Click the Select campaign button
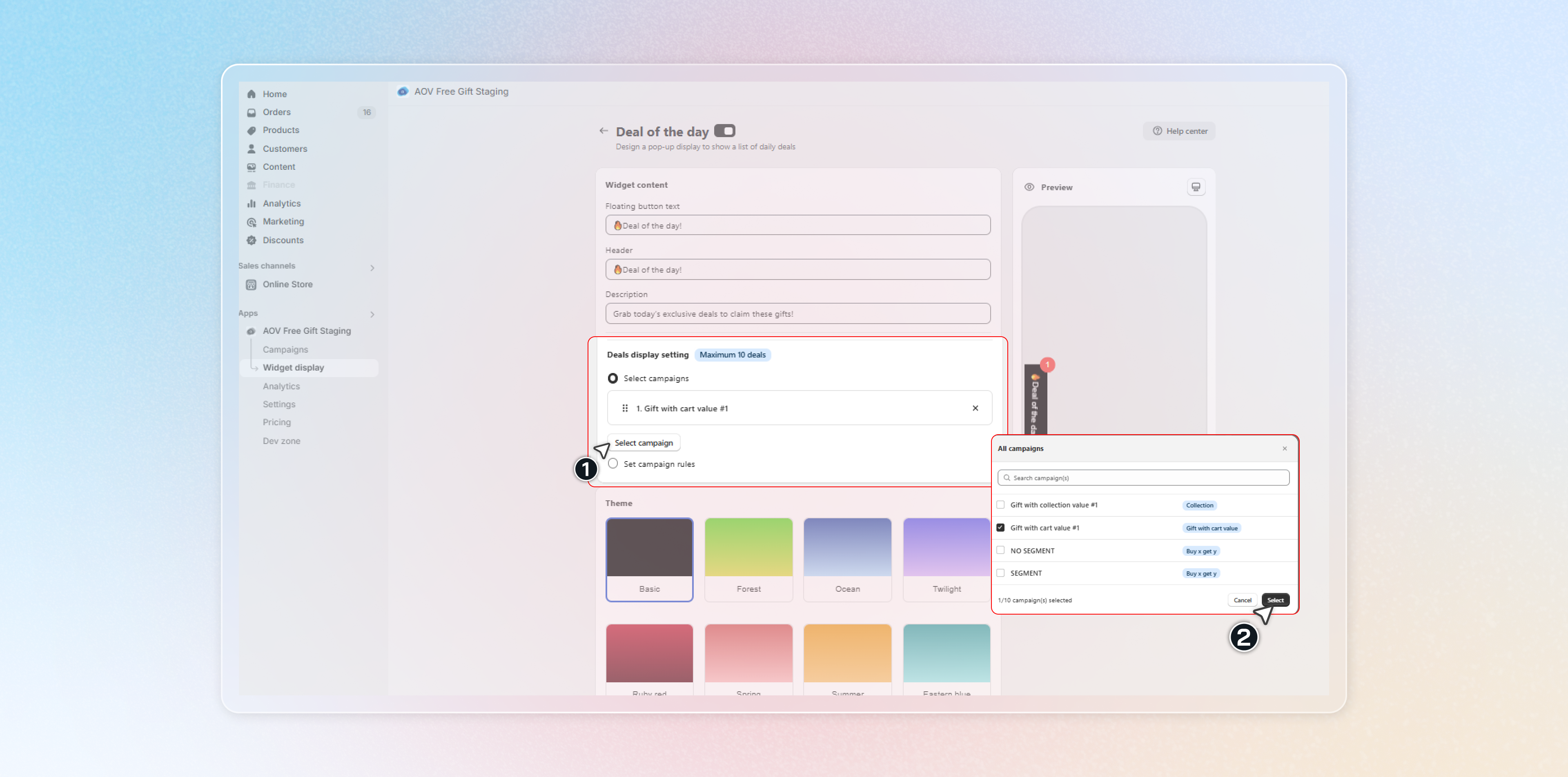This screenshot has height=777, width=1568. (644, 443)
